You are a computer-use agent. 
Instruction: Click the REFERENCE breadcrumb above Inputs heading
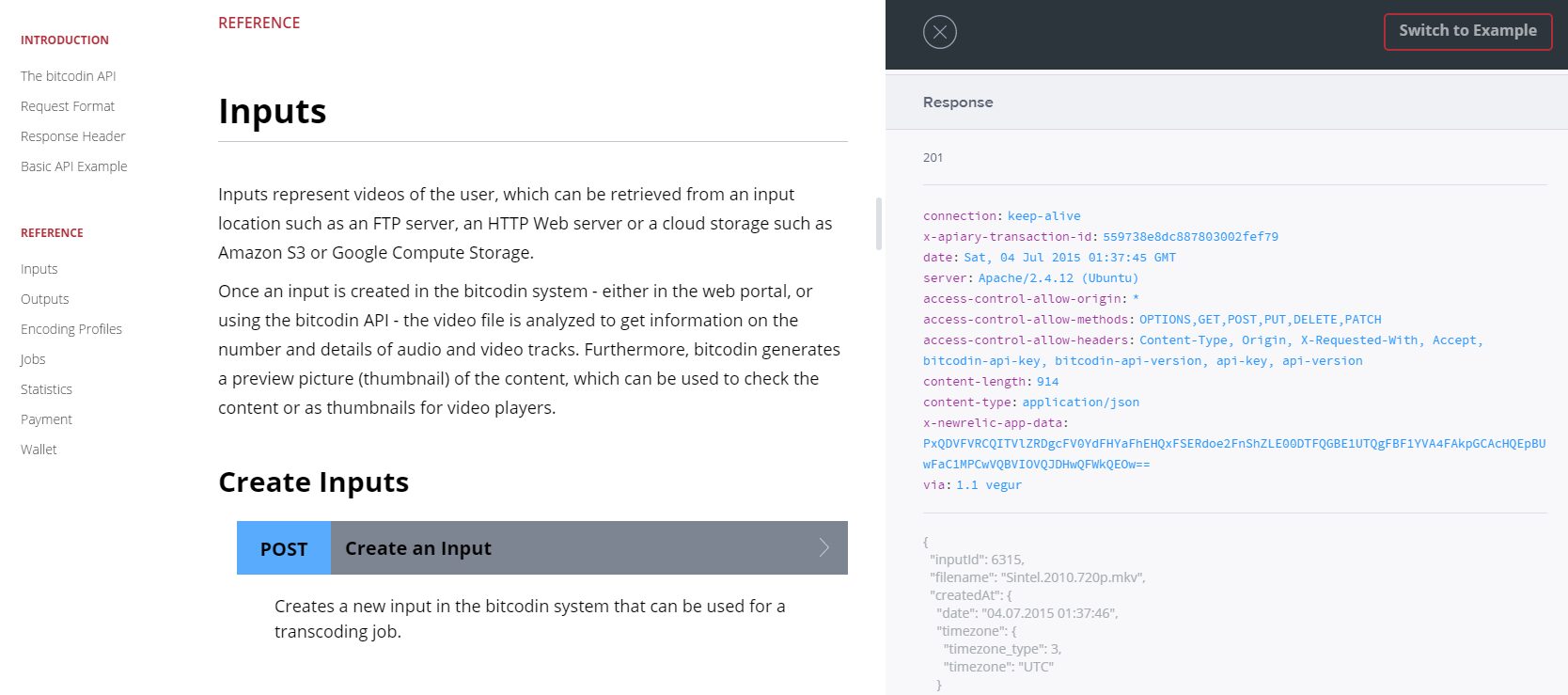click(259, 23)
